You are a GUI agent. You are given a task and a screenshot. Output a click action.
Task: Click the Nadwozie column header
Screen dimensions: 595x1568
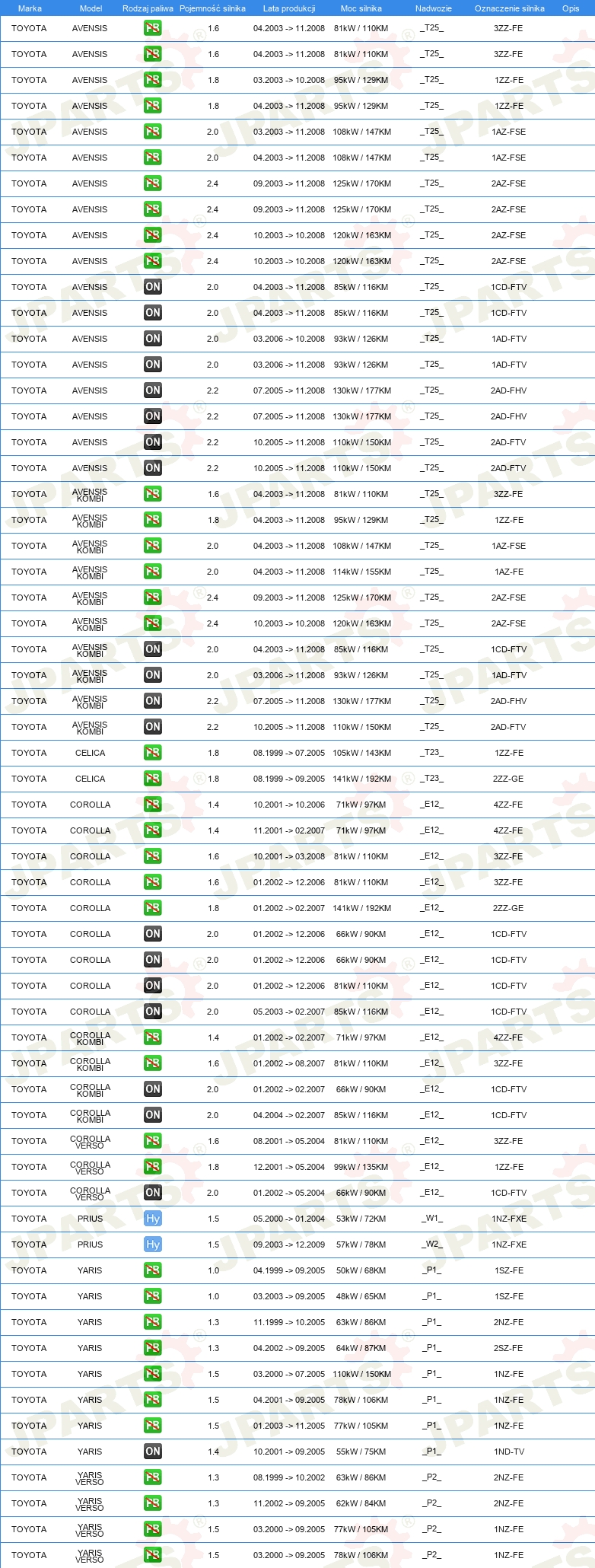pos(434,8)
